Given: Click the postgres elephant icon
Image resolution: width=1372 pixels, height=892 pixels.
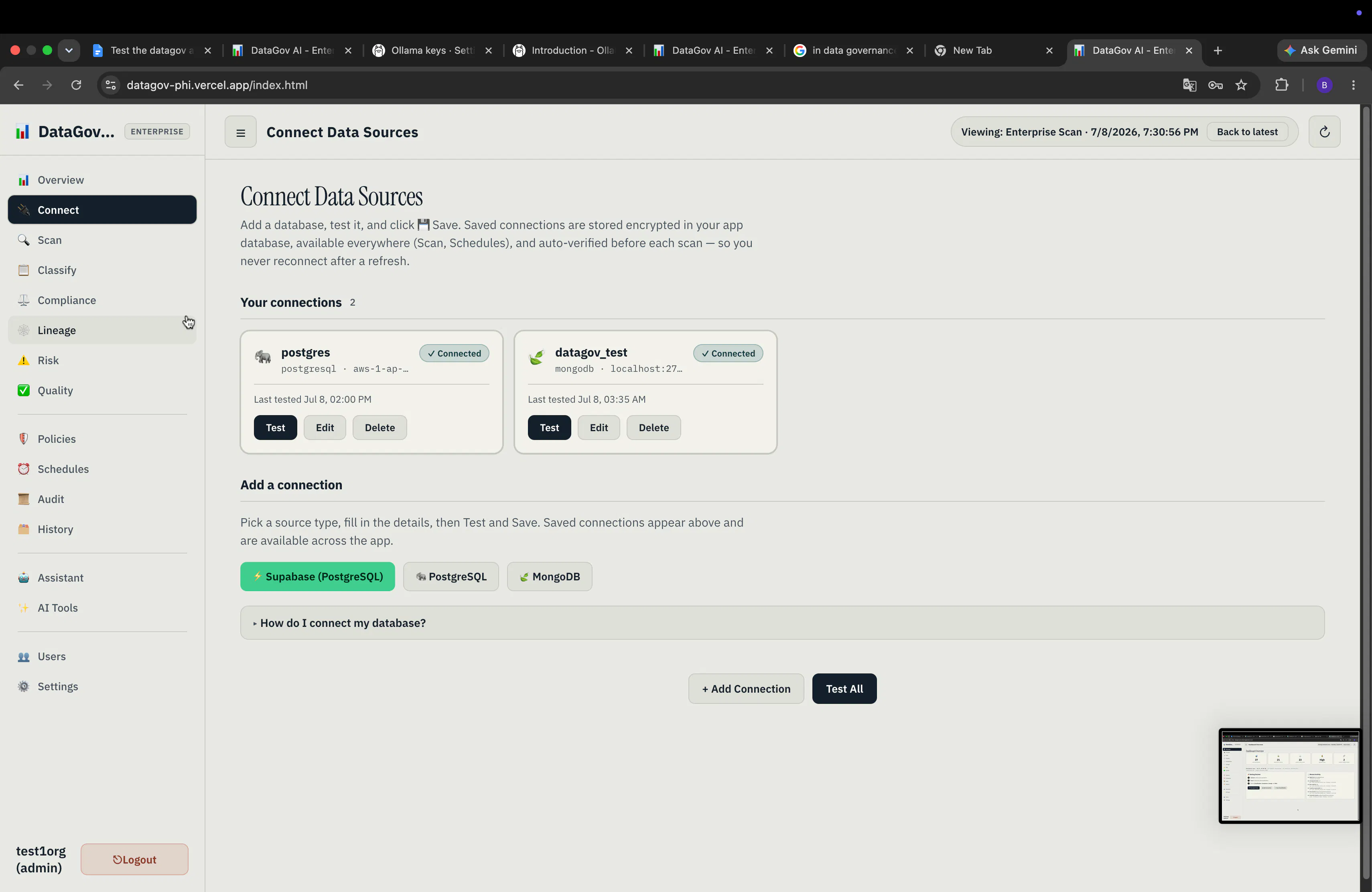Looking at the screenshot, I should 263,357.
